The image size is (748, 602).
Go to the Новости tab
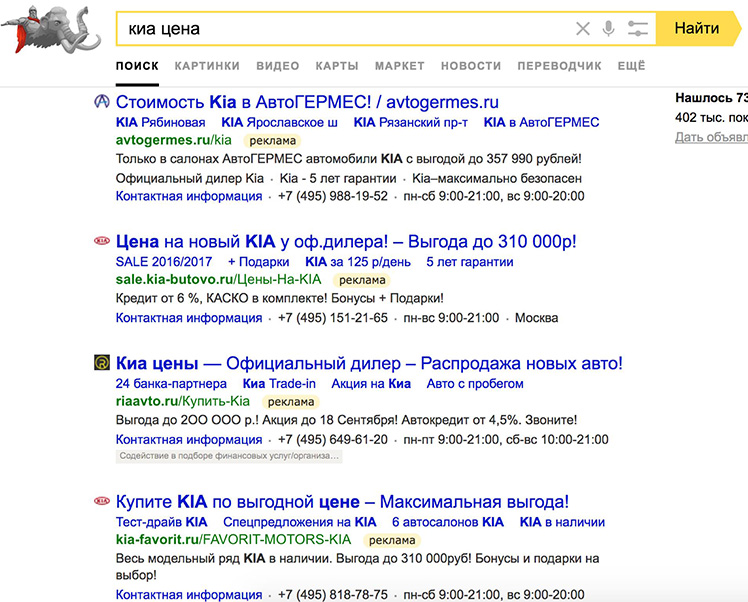(471, 66)
